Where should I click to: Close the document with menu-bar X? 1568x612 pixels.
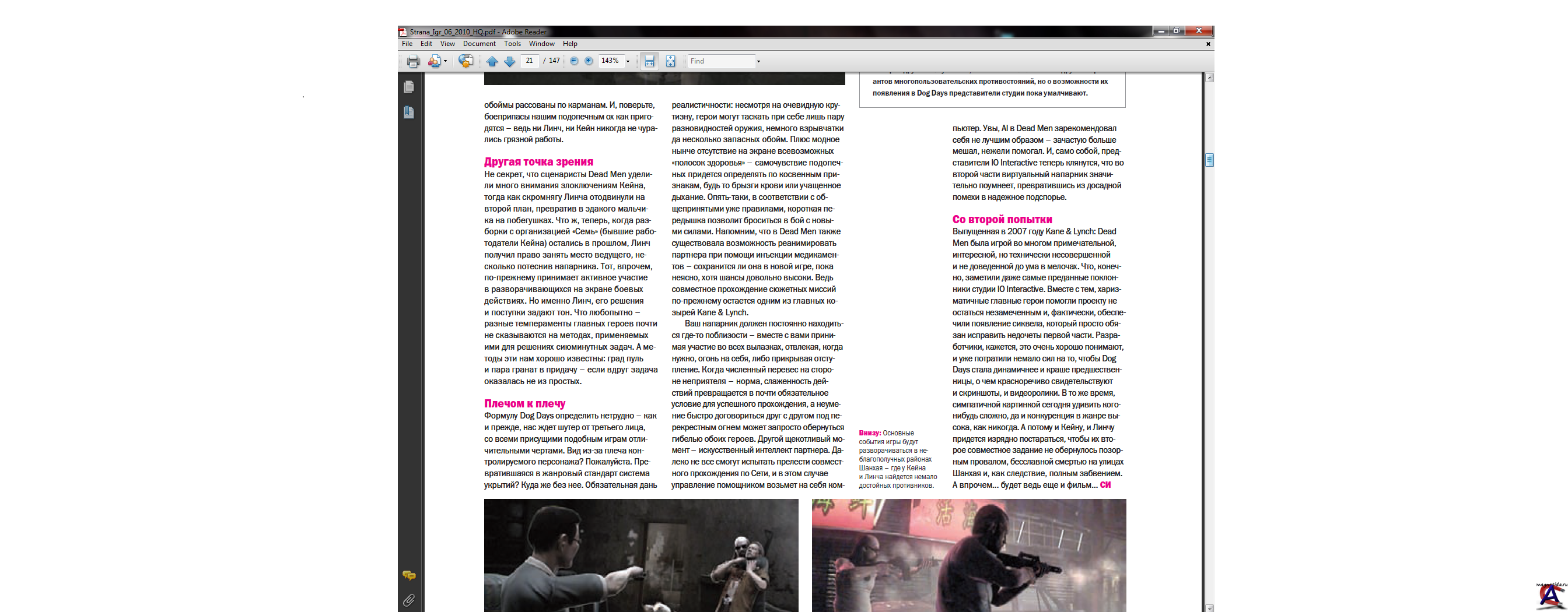point(1207,44)
